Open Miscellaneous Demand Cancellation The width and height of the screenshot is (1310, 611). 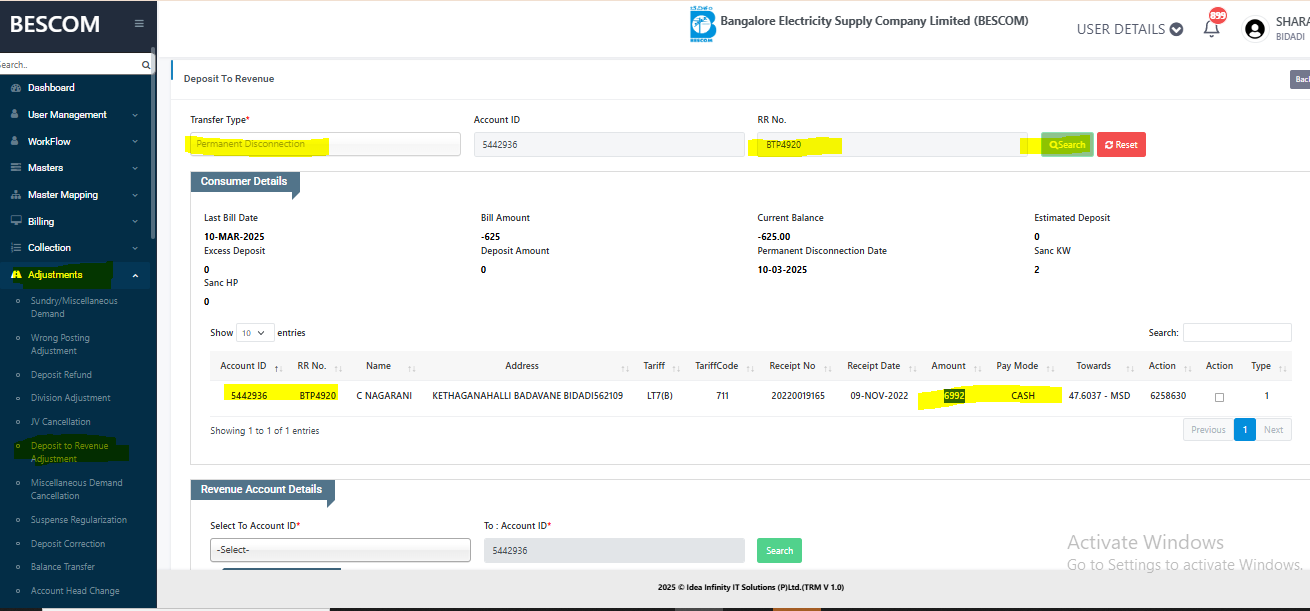pyautogui.click(x=76, y=489)
